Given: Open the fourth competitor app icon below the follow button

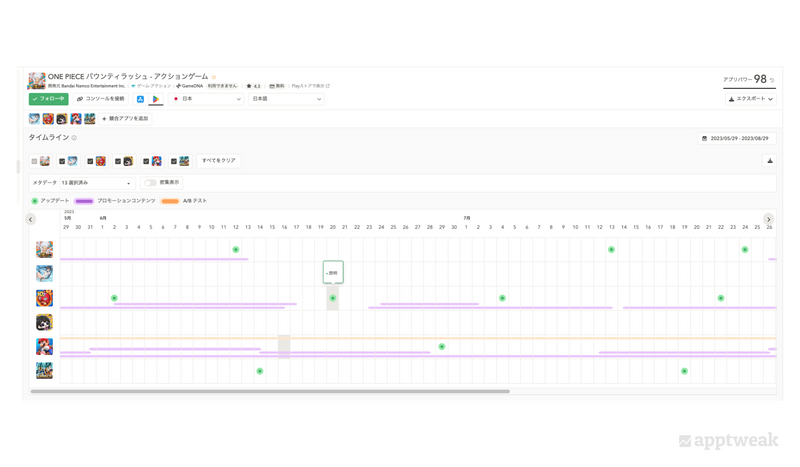Looking at the screenshot, I should pos(76,118).
